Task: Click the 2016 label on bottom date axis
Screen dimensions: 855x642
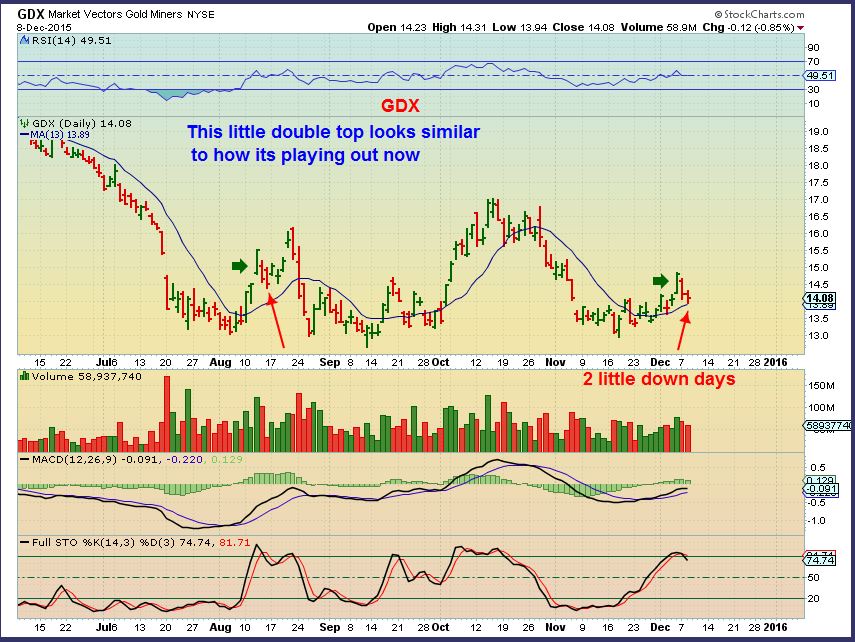Action: [x=775, y=627]
